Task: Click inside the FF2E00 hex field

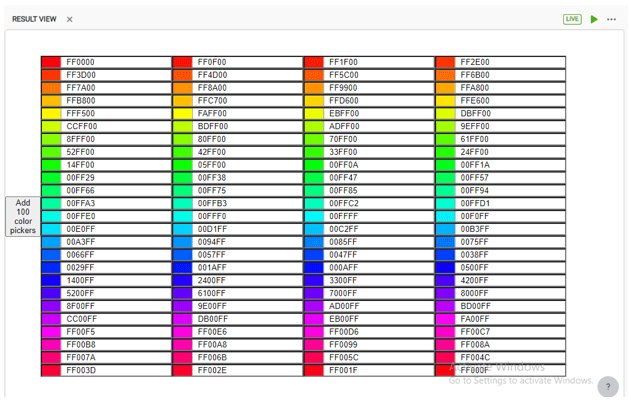Action: tap(511, 62)
